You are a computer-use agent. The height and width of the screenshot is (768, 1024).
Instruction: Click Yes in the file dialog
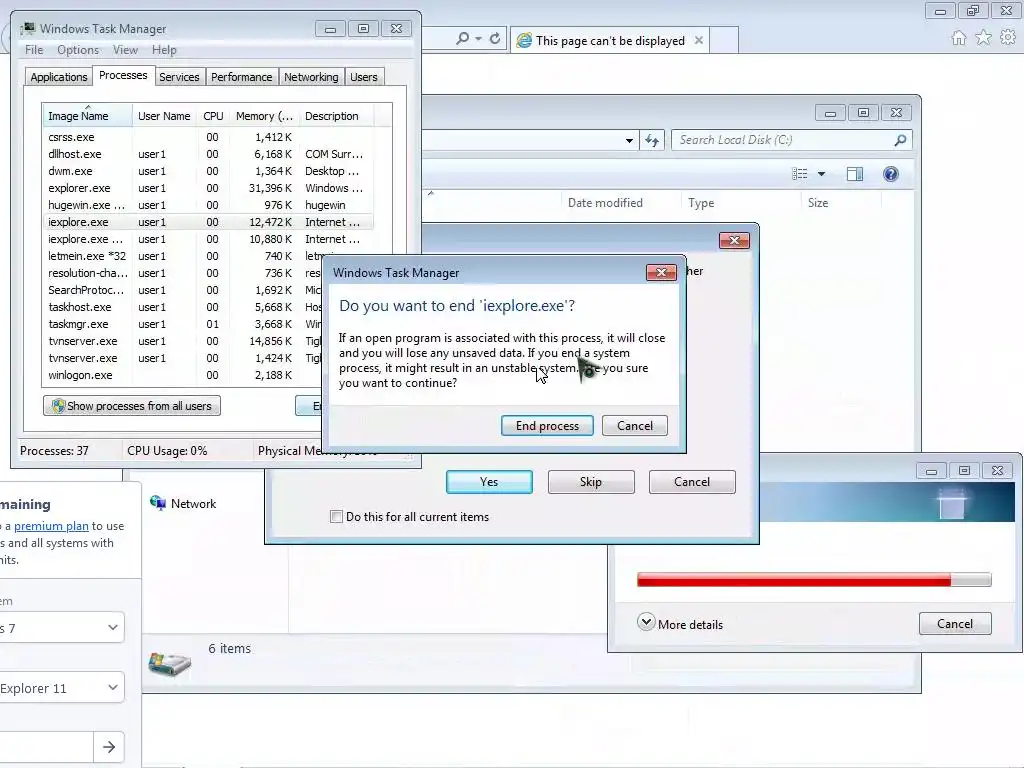488,482
